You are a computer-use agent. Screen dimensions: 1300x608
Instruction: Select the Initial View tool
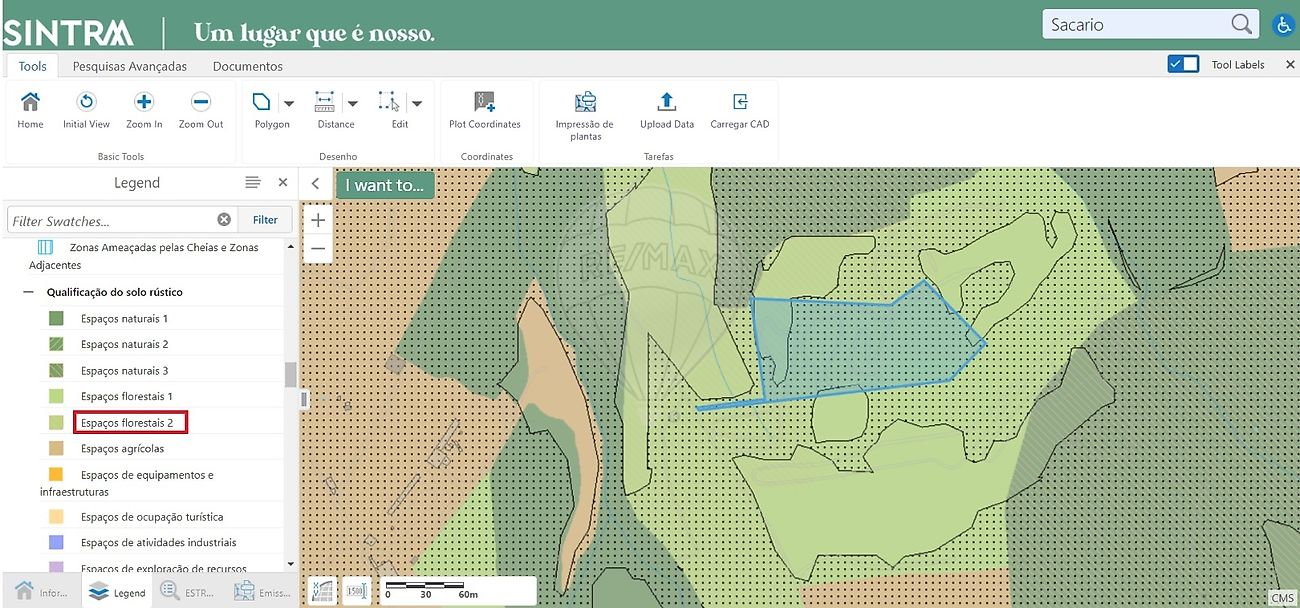point(86,103)
